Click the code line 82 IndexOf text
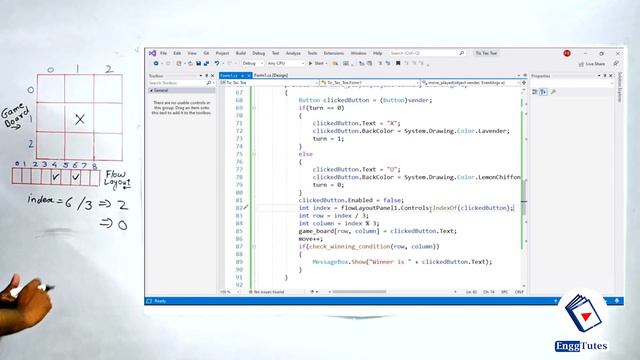The image size is (640, 360). [444, 208]
